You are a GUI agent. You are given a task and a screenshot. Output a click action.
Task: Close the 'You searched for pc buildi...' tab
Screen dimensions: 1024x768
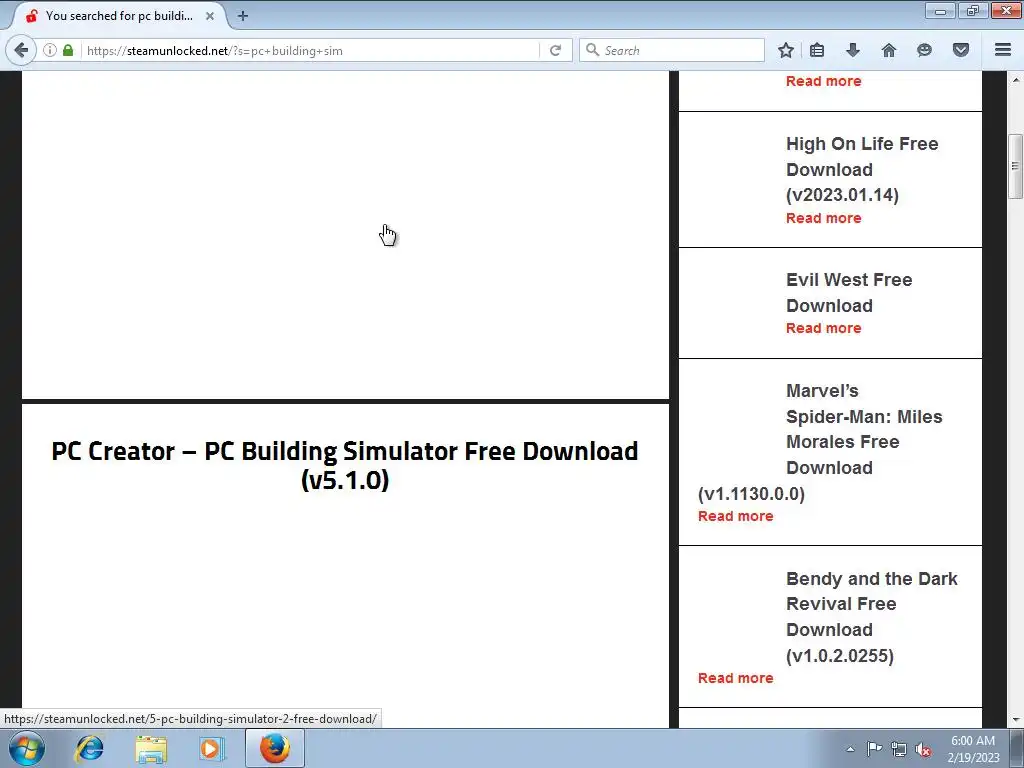click(210, 16)
